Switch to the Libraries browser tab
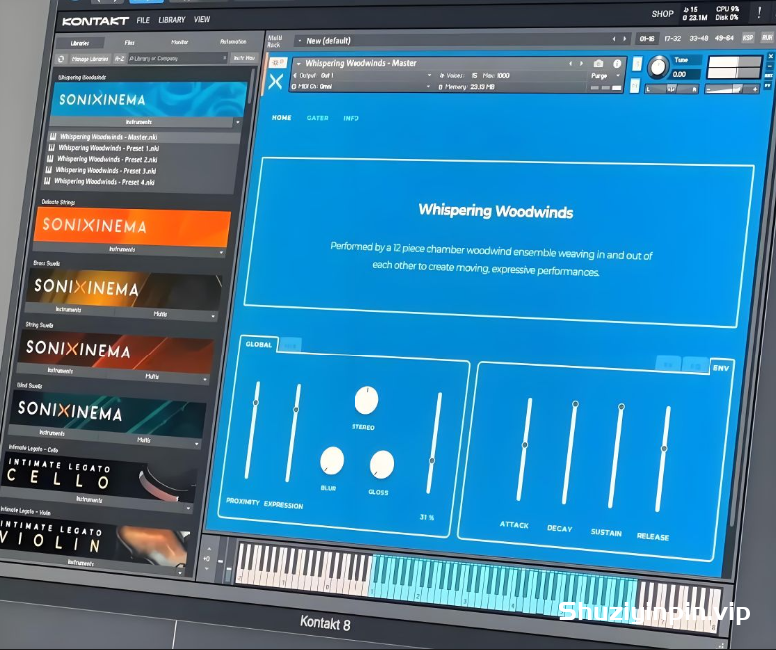 [x=80, y=43]
